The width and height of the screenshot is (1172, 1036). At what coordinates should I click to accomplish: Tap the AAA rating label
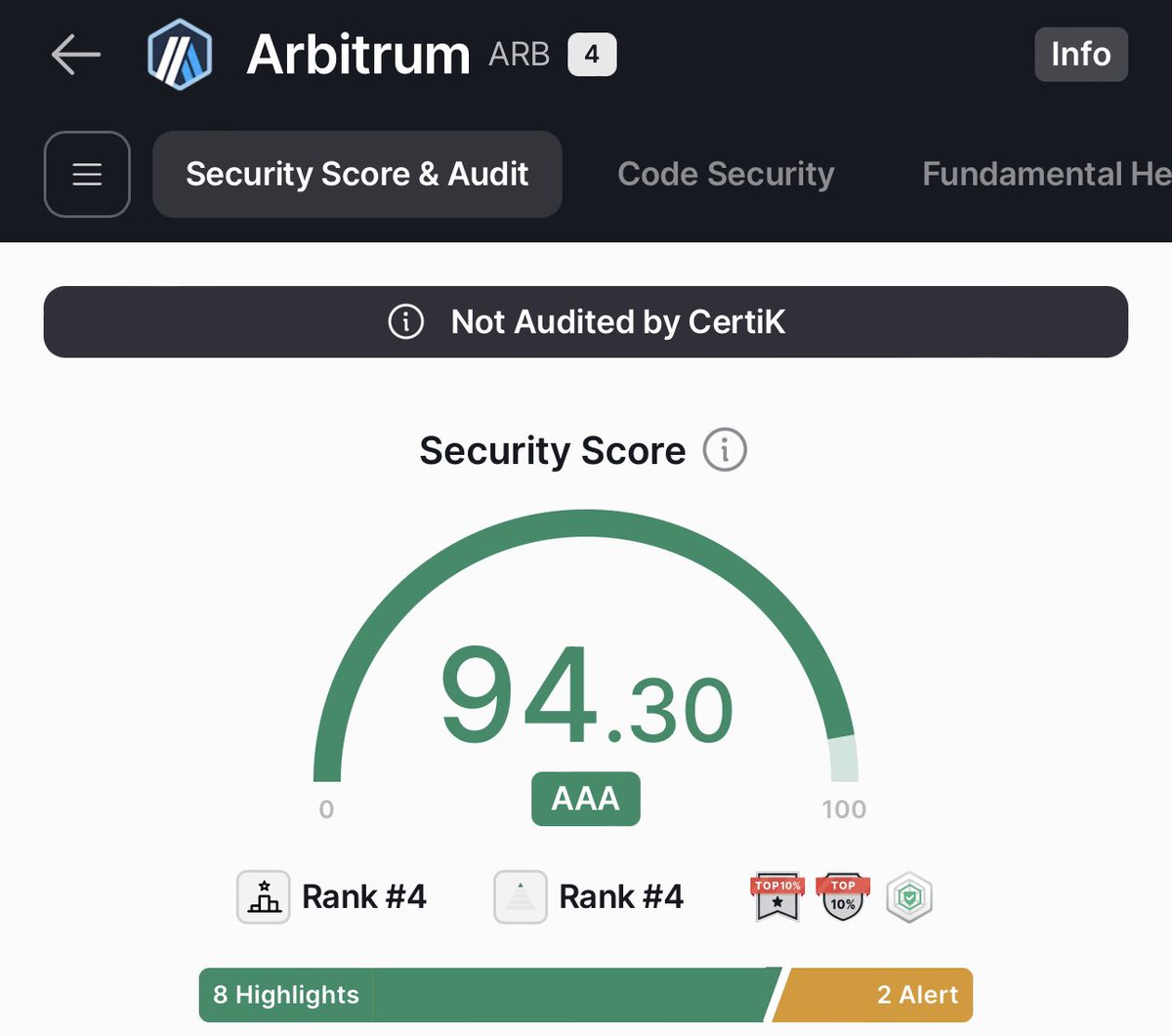pos(586,799)
